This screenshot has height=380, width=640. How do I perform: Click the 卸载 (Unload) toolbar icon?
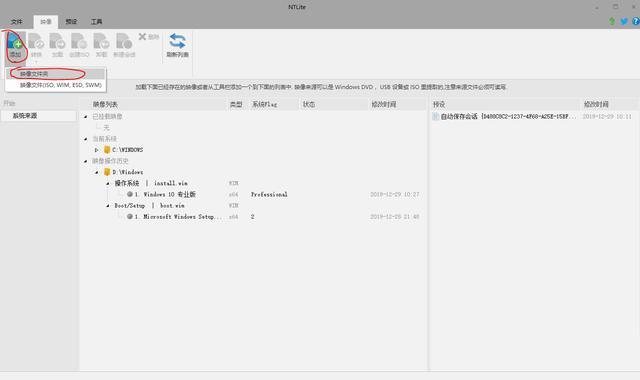pos(101,41)
